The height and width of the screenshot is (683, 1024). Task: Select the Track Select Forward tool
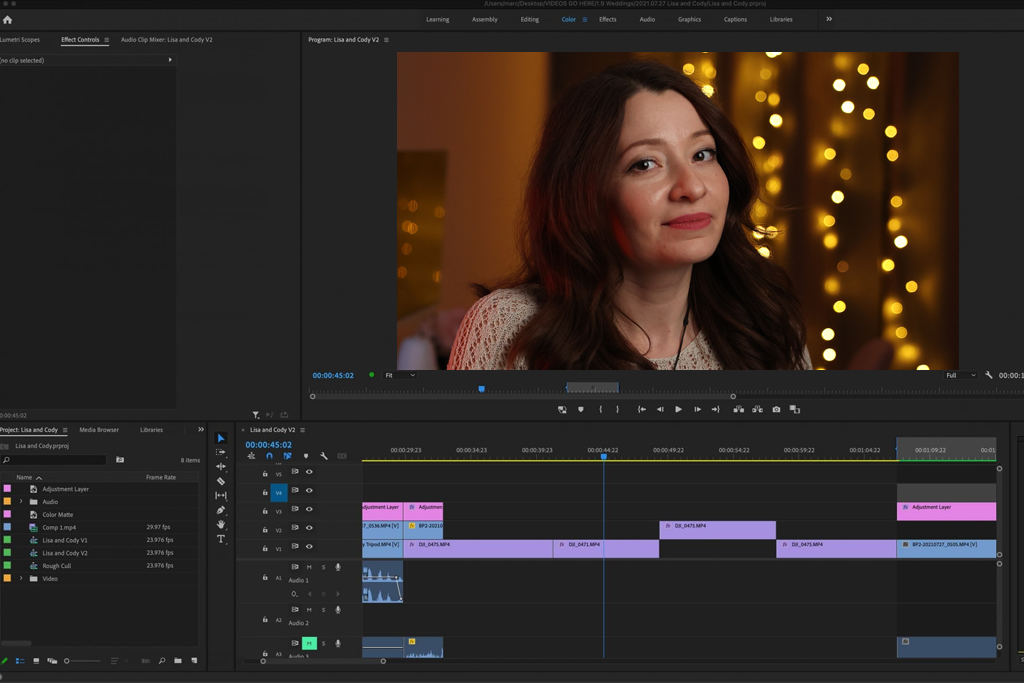point(221,452)
